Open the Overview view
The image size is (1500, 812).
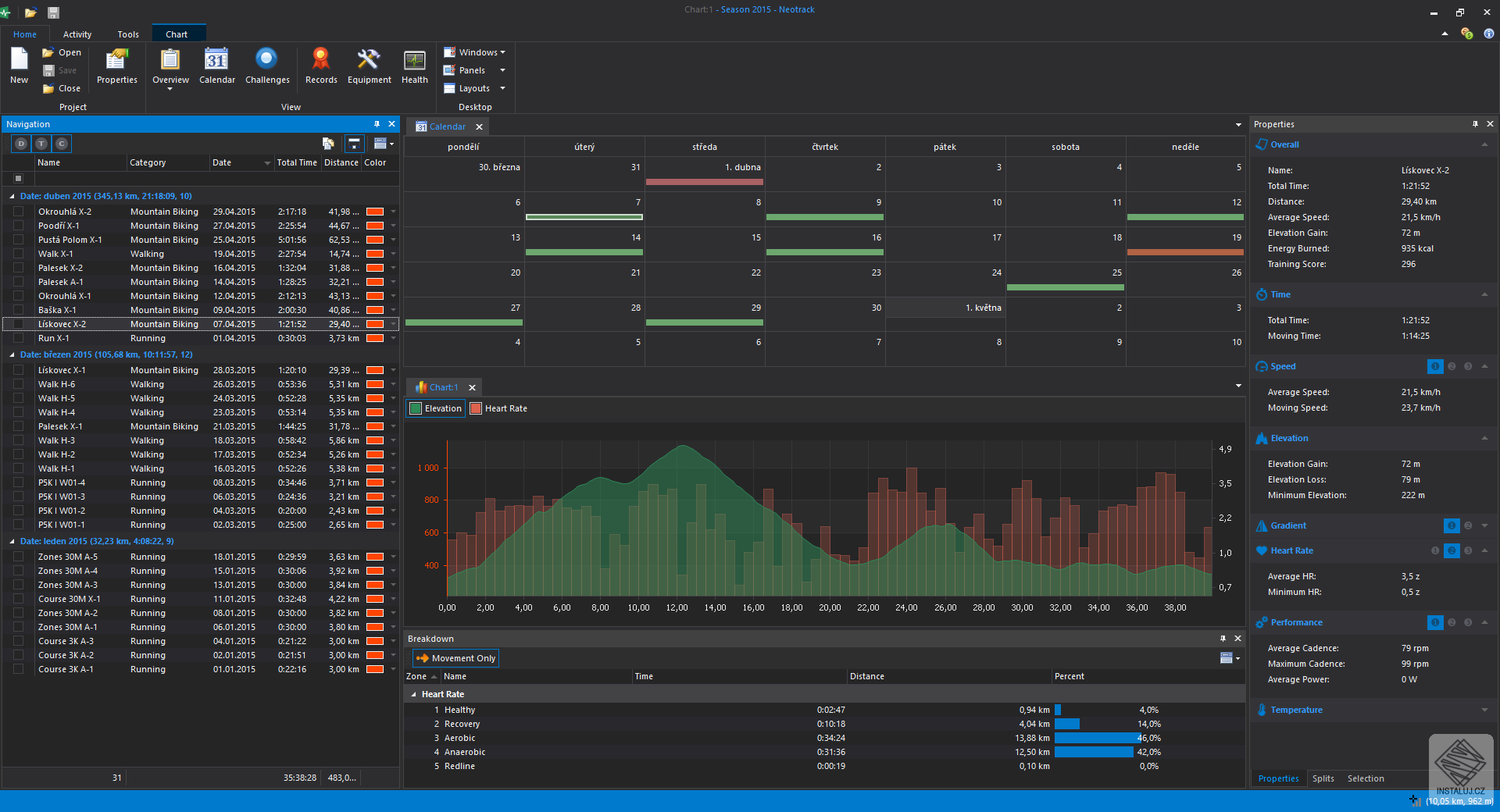point(170,68)
